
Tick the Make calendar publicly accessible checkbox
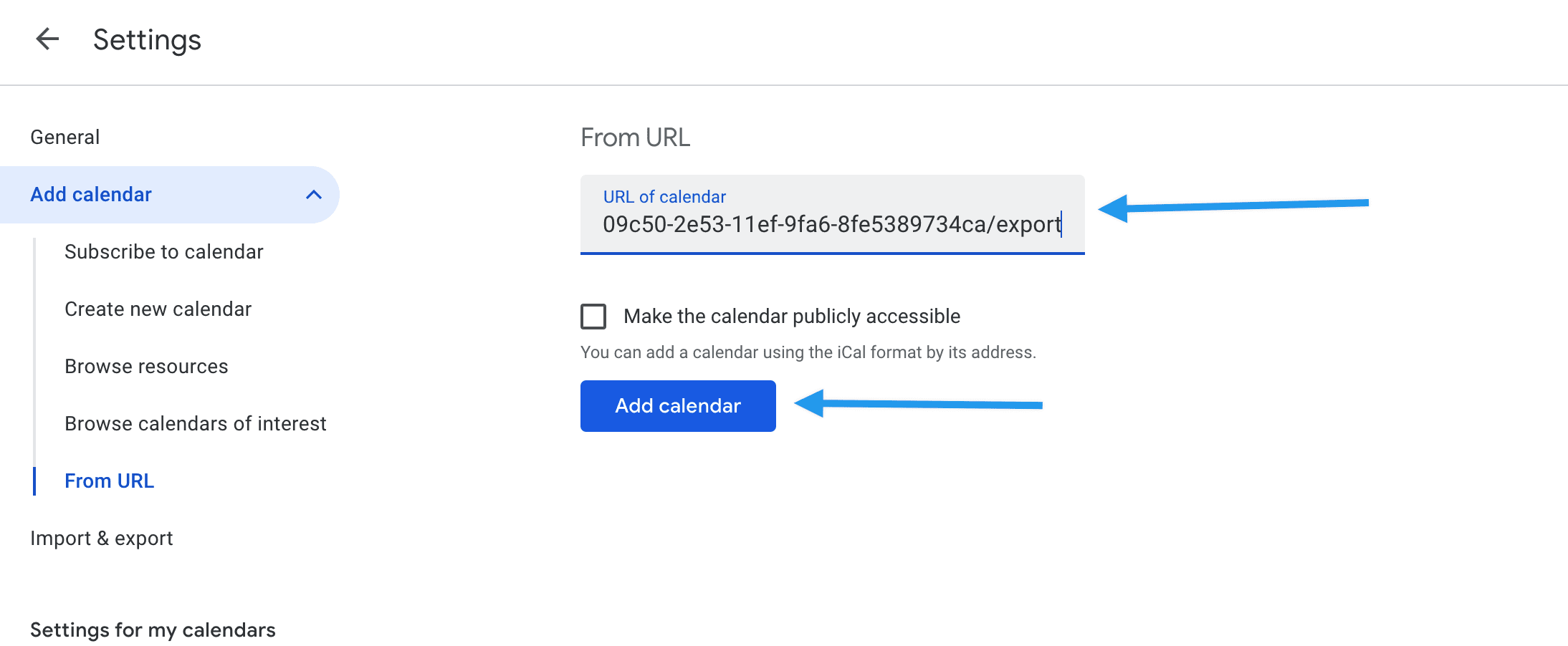593,317
